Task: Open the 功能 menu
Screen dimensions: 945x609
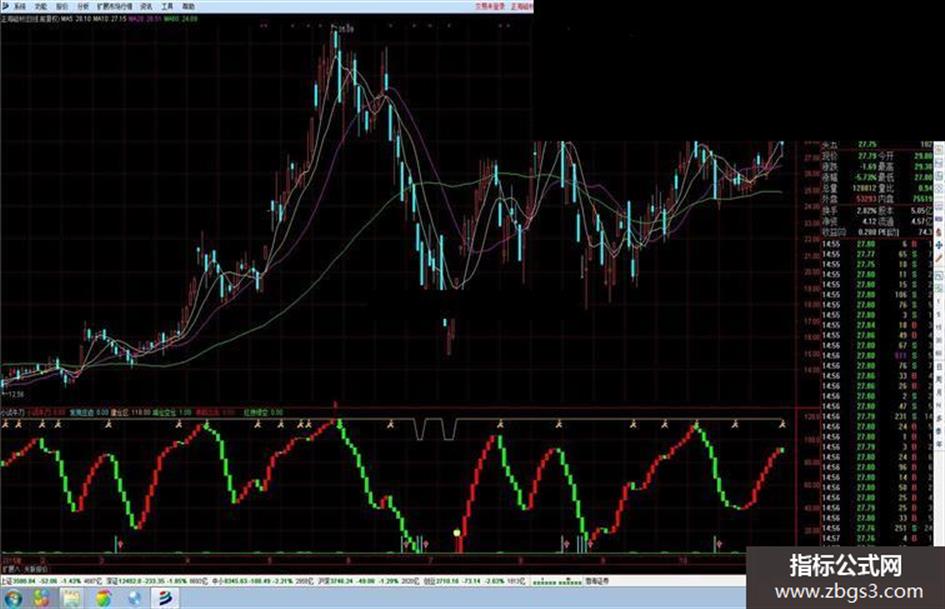Action: pyautogui.click(x=41, y=7)
